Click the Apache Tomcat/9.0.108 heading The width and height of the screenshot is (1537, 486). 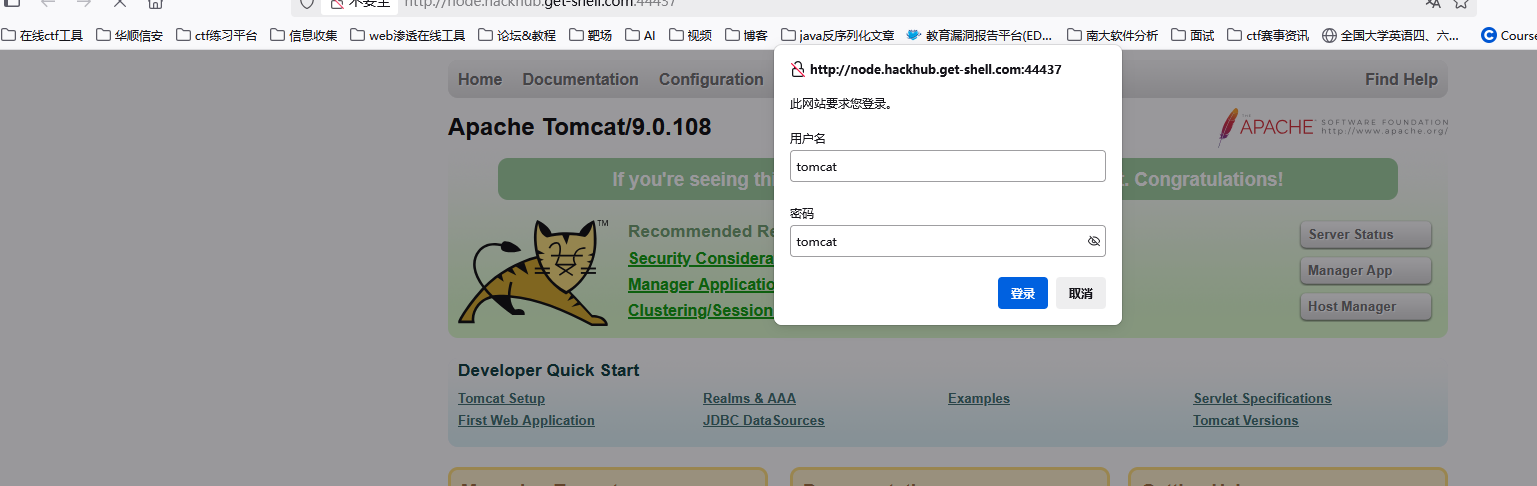[580, 127]
